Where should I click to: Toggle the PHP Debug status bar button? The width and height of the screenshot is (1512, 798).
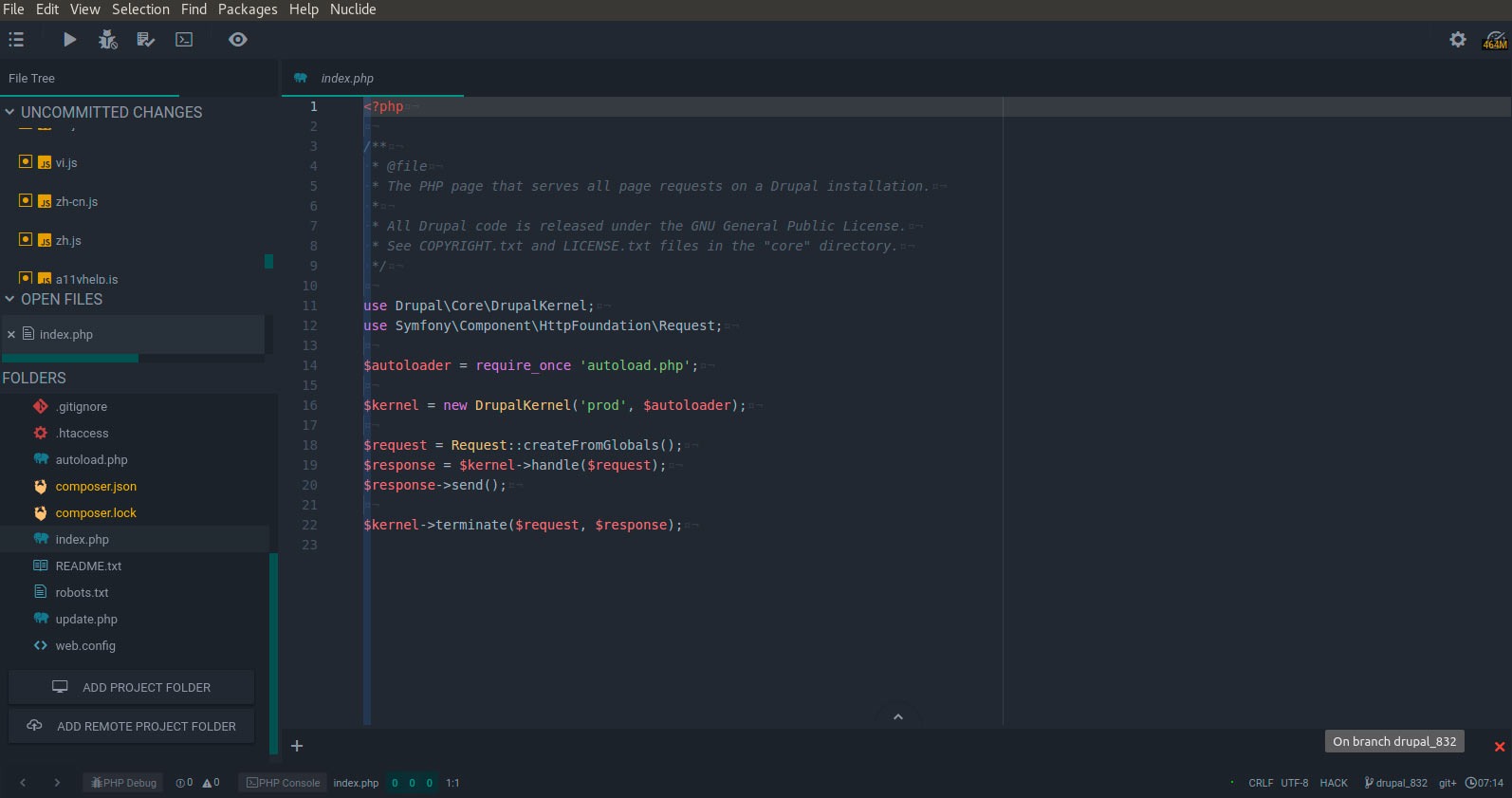tap(123, 783)
